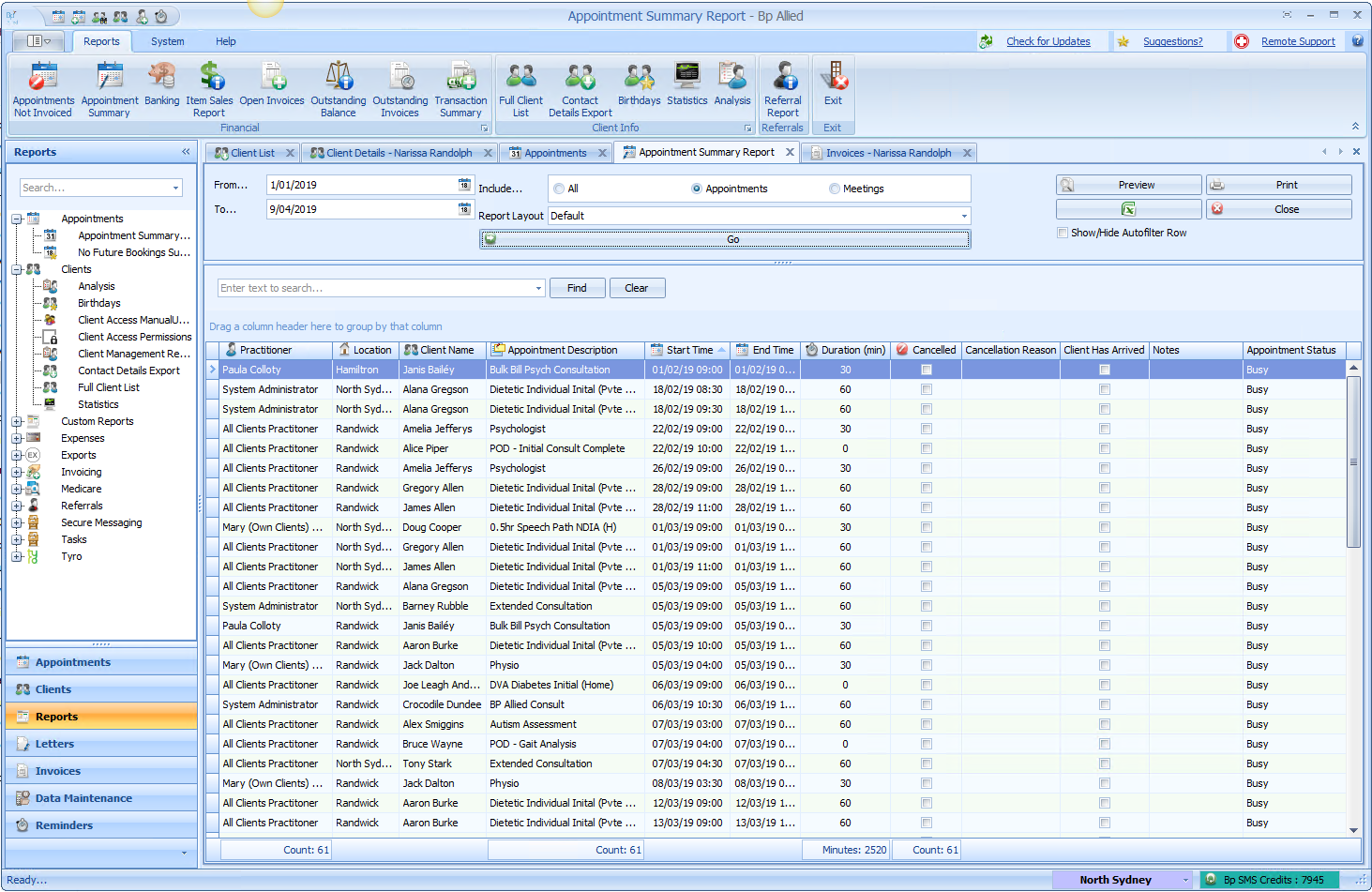Open the Analysis ribbon report
The height and width of the screenshot is (892, 1372).
tap(732, 84)
